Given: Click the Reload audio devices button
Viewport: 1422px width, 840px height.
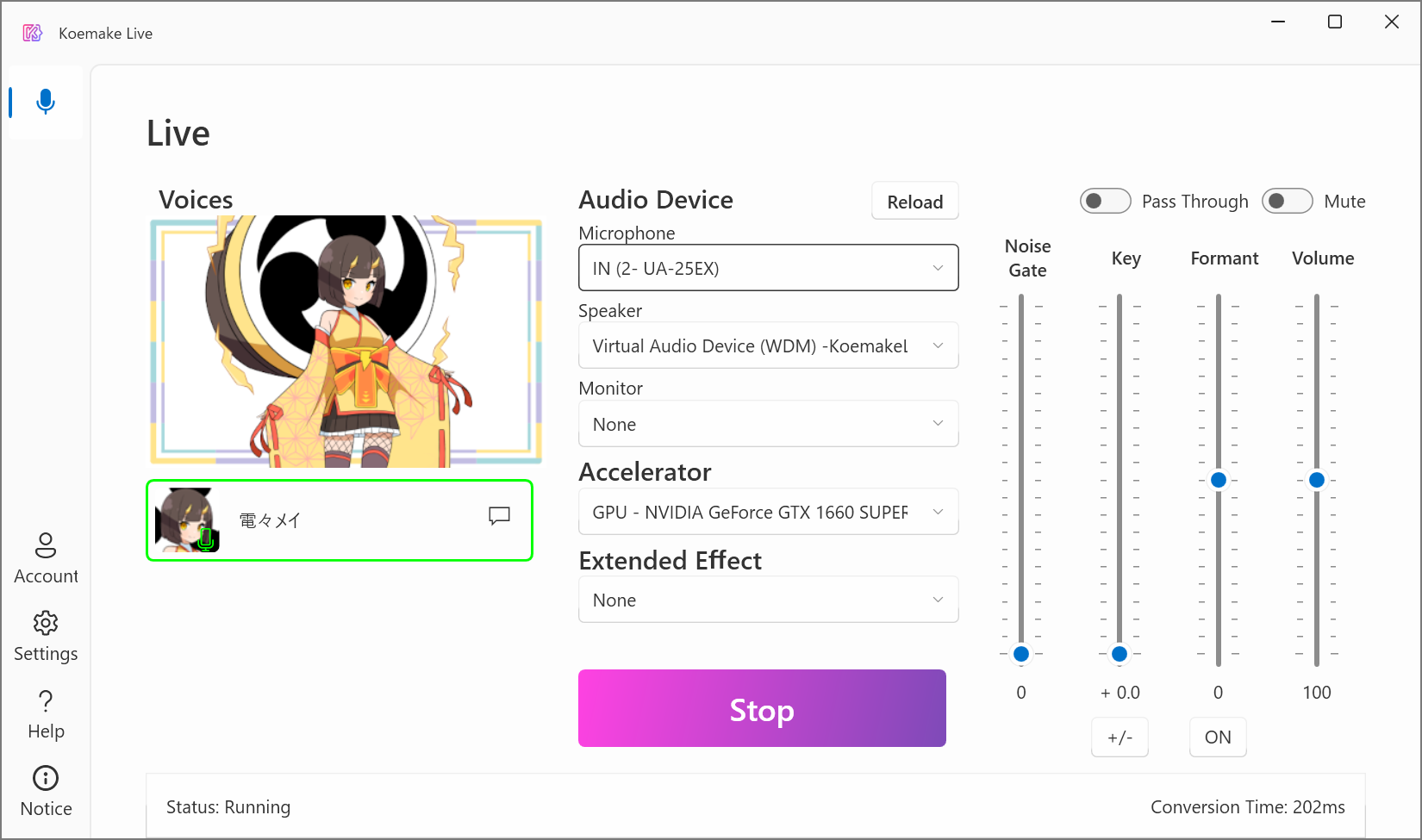Looking at the screenshot, I should pyautogui.click(x=915, y=202).
